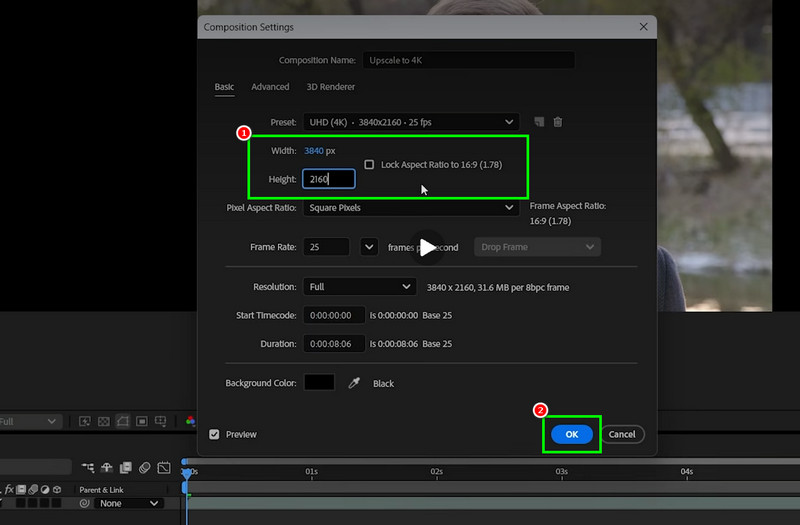Screen dimensions: 800x525
Task: Toggle the adjustment layer switch on the layer row
Action: tap(44, 503)
